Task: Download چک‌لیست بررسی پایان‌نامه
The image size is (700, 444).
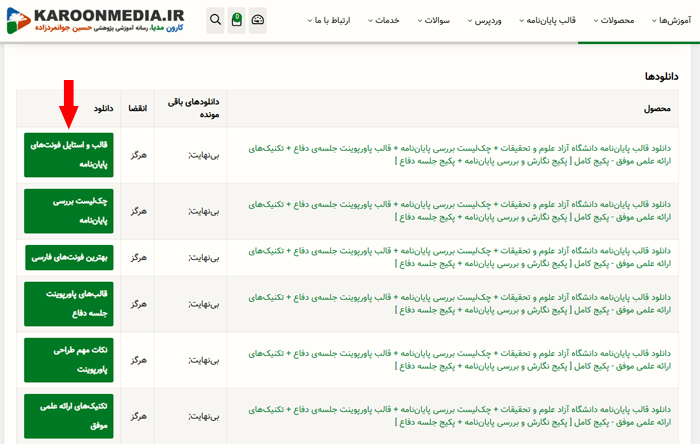Action: [68, 210]
